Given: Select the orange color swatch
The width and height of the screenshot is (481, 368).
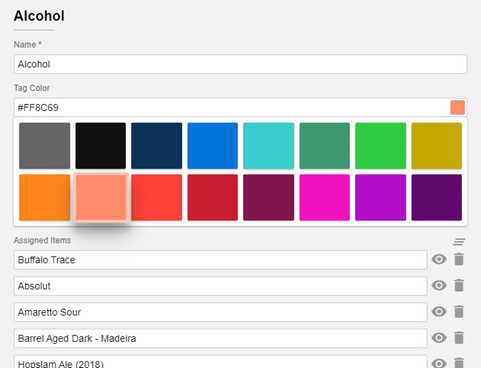Looking at the screenshot, I should click(45, 197).
